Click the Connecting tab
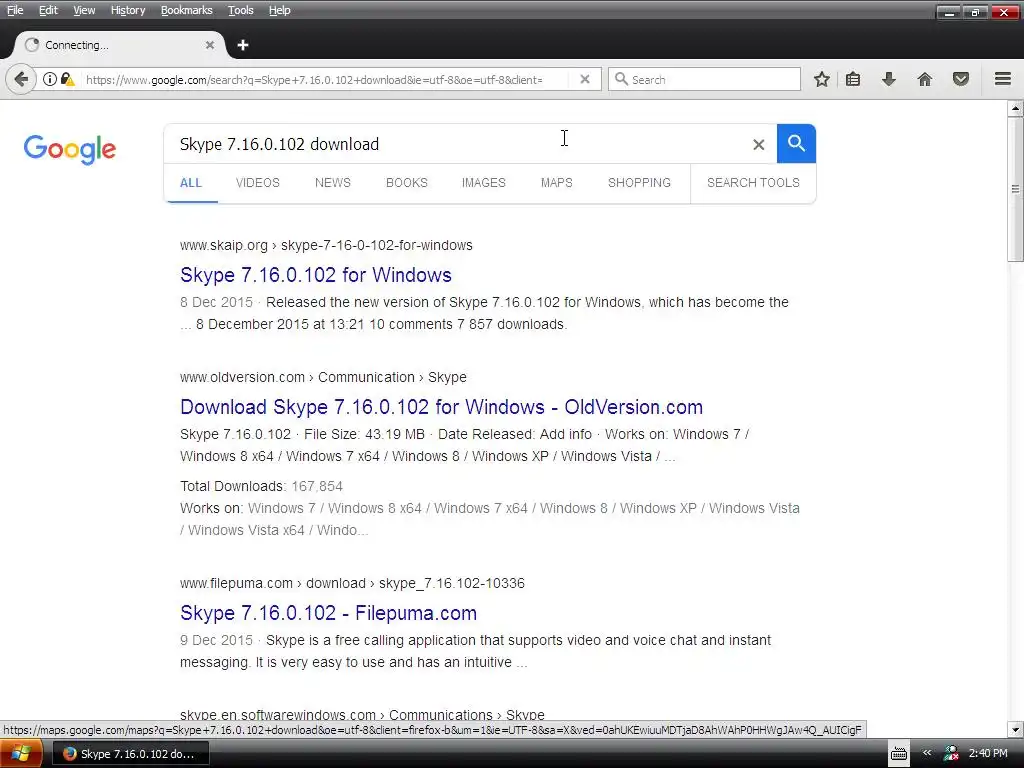Screen dimensions: 1024x768 coord(120,45)
